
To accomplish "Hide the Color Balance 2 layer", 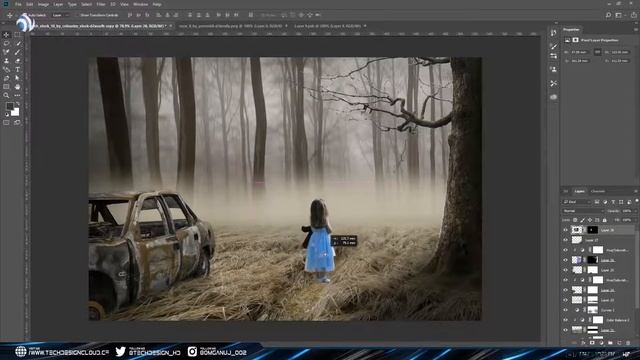I will coord(565,320).
